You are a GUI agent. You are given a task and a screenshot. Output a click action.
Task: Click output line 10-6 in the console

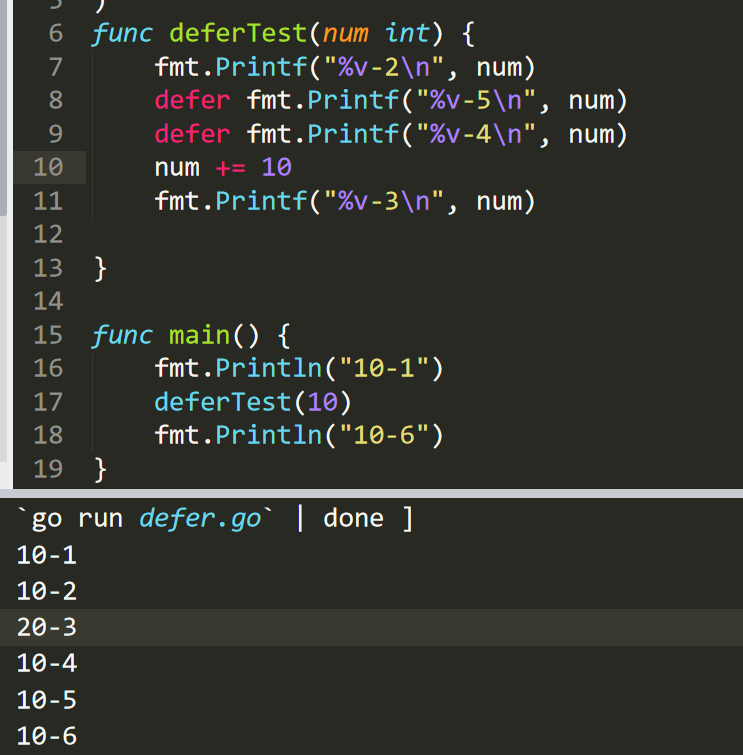[x=47, y=736]
